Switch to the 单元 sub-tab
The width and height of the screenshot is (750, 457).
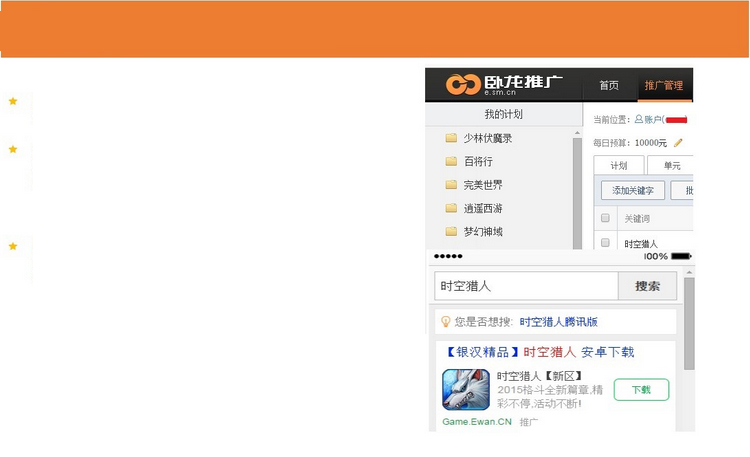(x=671, y=166)
